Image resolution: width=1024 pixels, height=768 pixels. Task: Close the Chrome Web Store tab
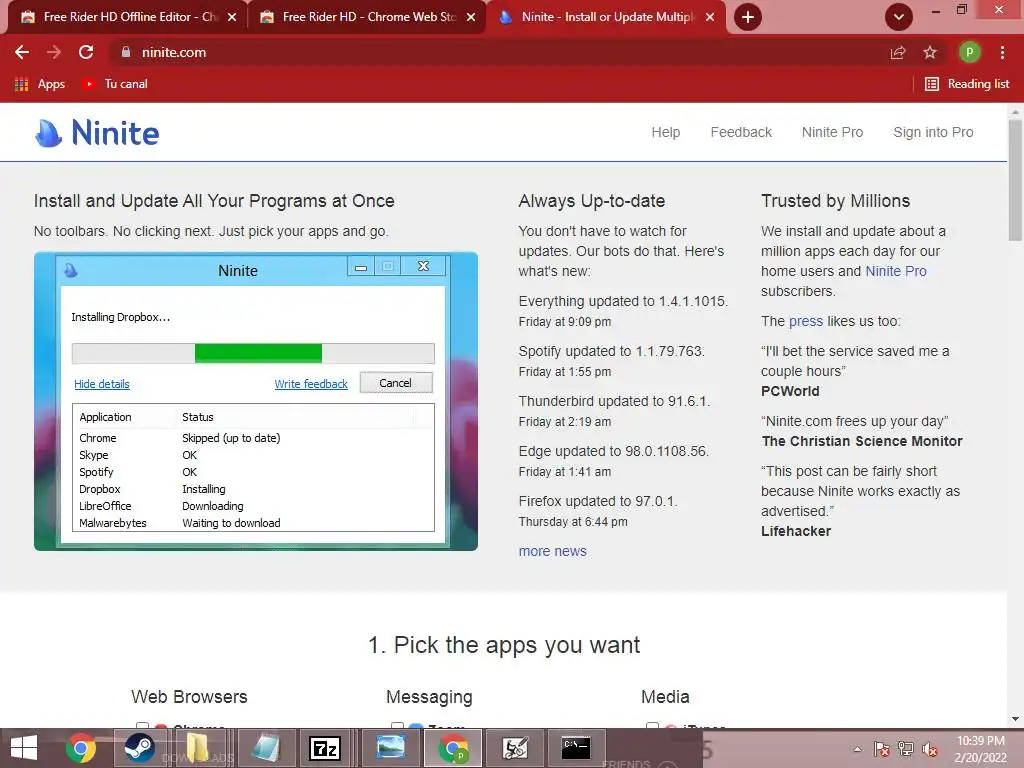tap(471, 17)
